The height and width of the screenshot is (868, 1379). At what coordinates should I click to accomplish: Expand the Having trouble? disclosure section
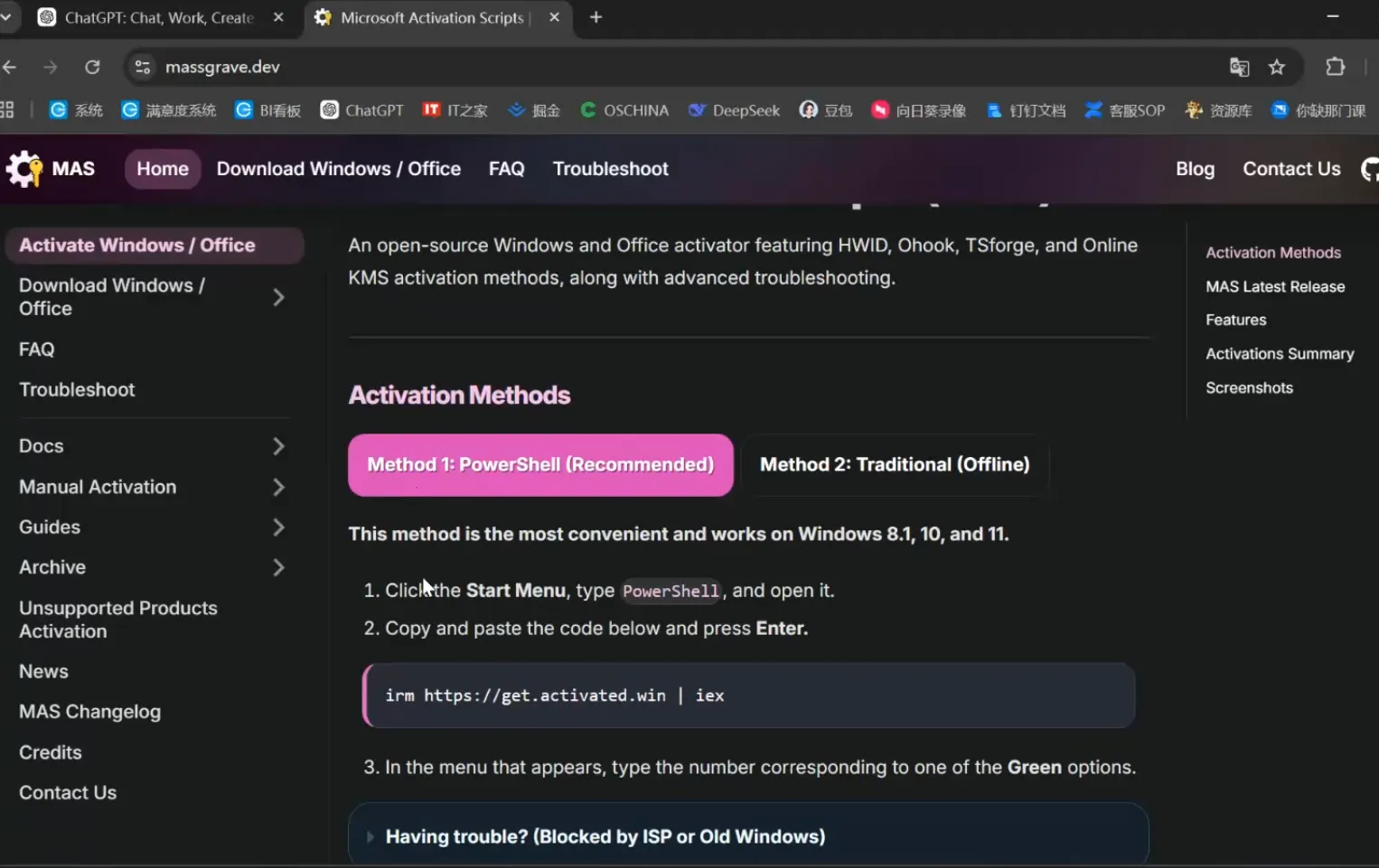coord(748,836)
